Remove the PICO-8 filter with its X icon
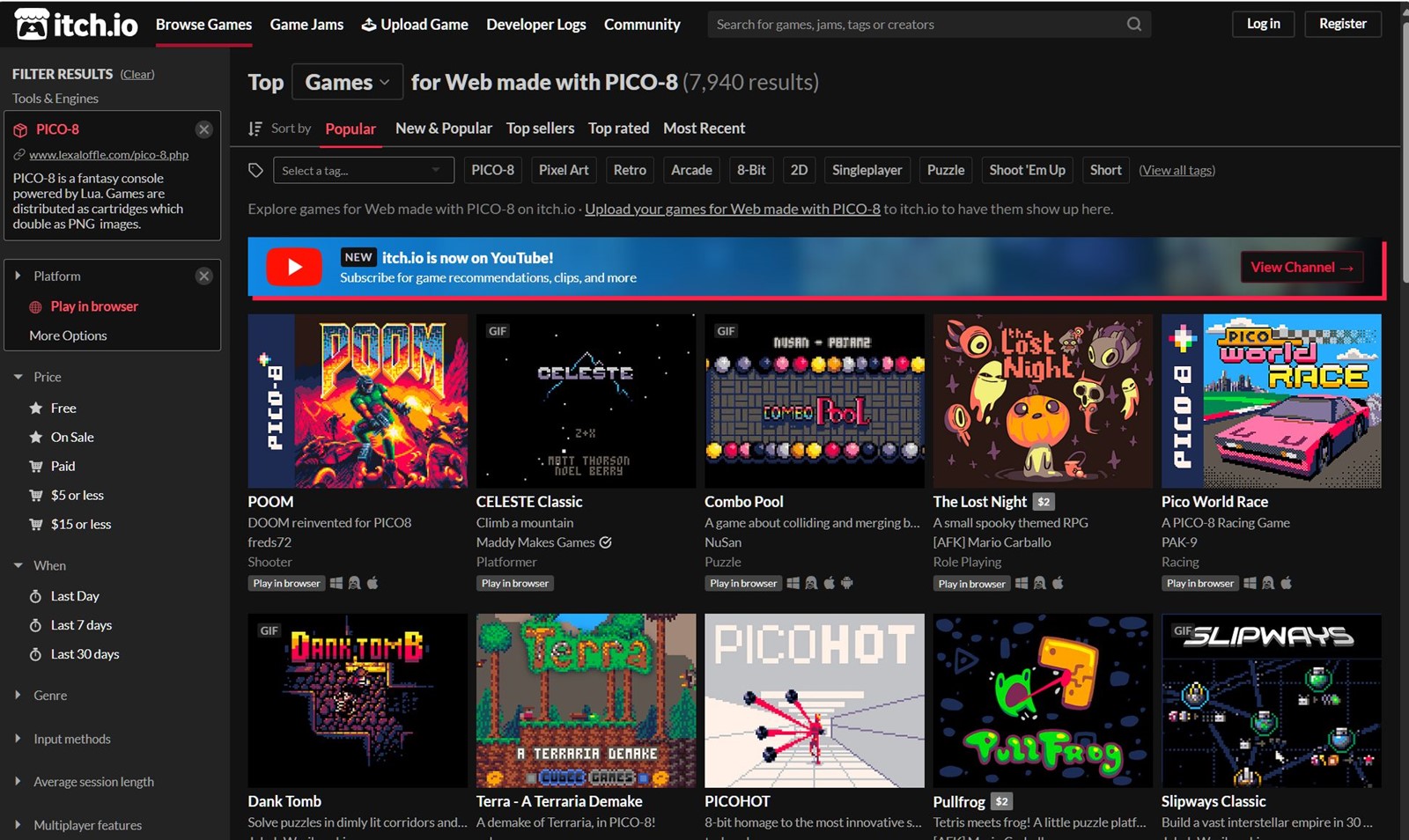The image size is (1409, 840). point(204,129)
